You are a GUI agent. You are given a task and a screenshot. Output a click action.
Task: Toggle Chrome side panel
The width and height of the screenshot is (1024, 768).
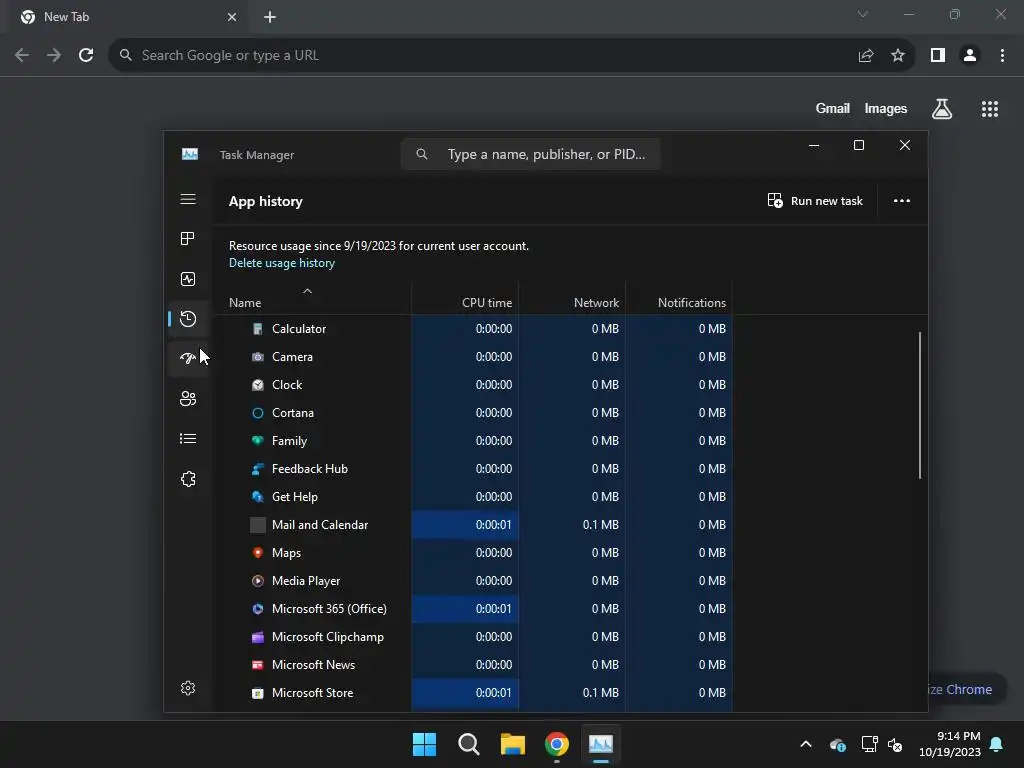[938, 56]
